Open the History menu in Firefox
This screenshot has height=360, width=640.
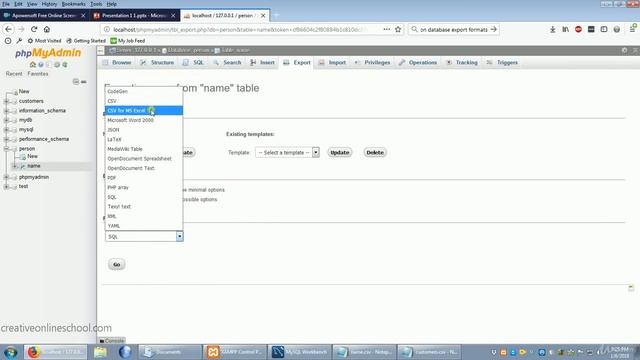coord(49,4)
